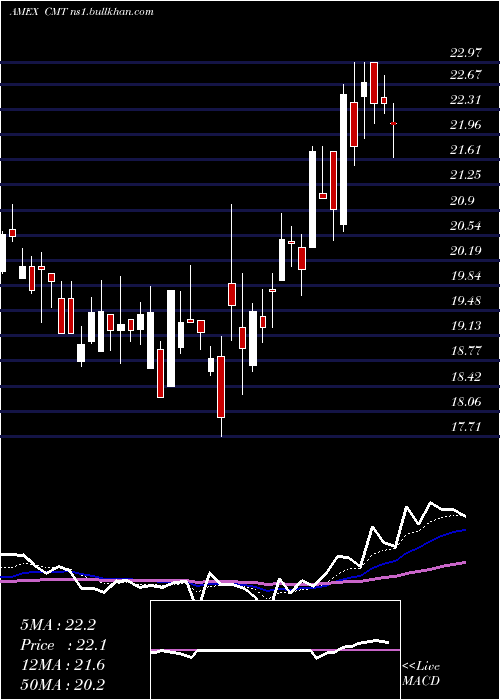Click the 50MA : 20.2 readout

pyautogui.click(x=62, y=684)
